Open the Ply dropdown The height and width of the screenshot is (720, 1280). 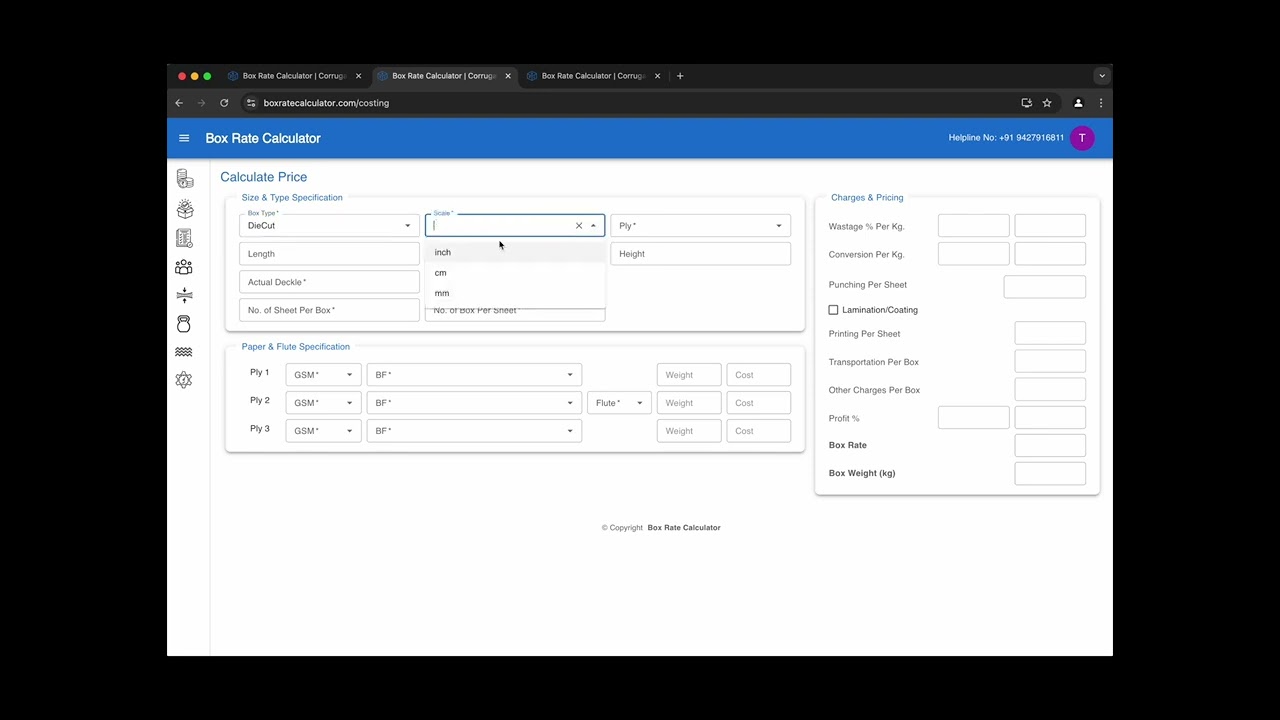[x=701, y=226]
